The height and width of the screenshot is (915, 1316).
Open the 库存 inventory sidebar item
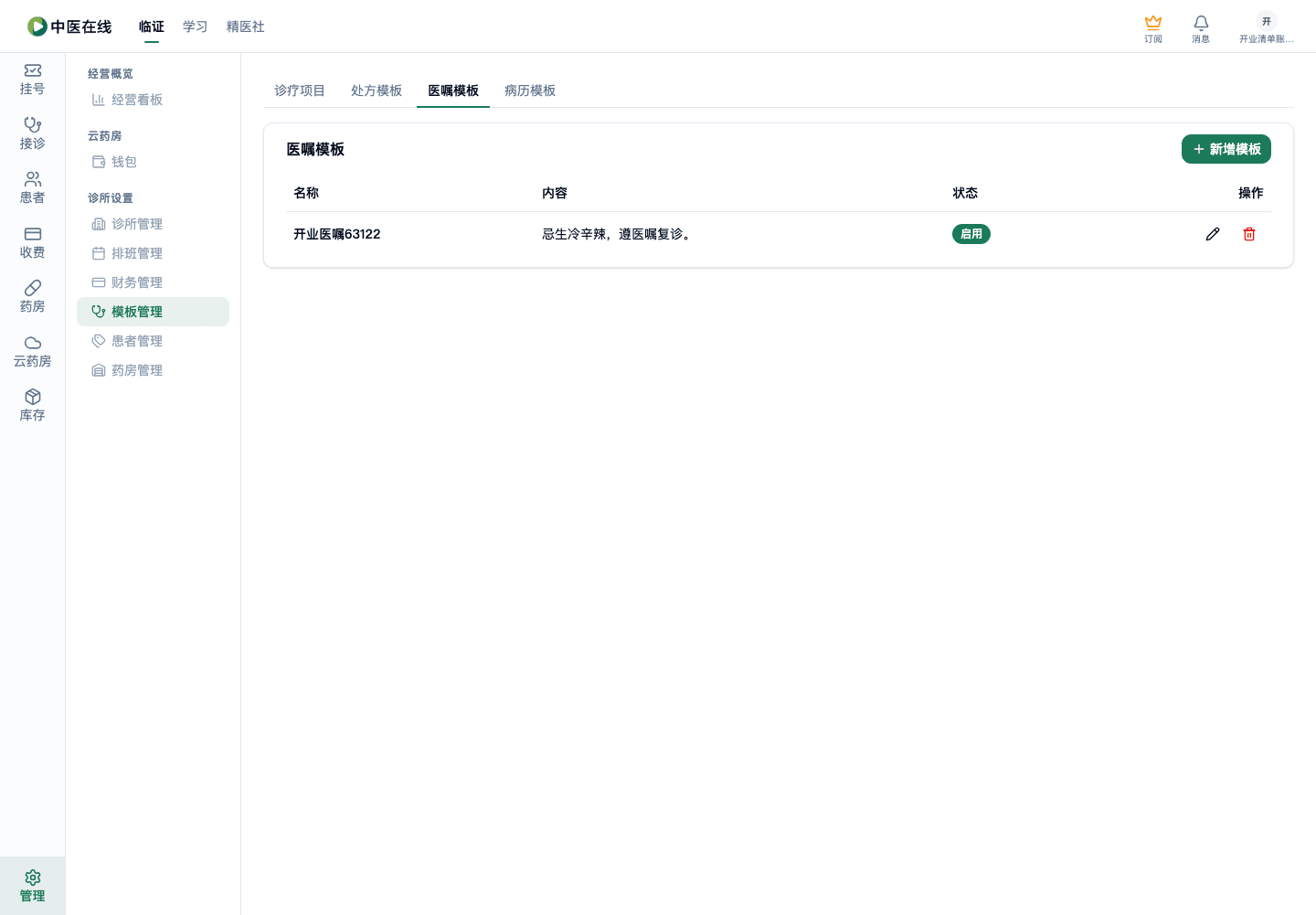[x=33, y=406]
